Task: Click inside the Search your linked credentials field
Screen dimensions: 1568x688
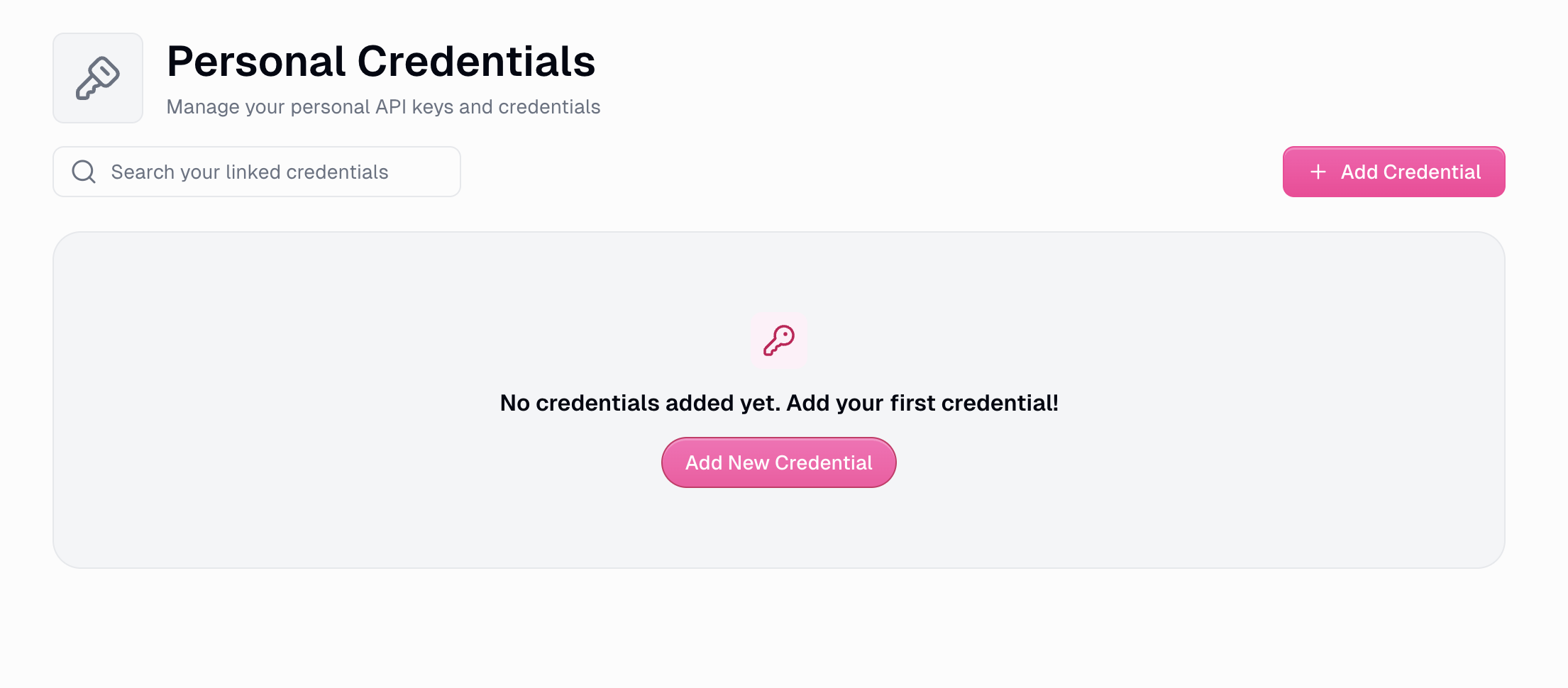Action: [255, 171]
